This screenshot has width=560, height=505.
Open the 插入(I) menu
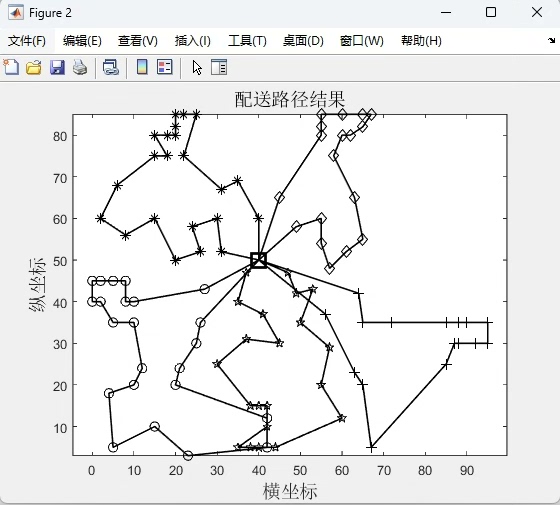coord(192,41)
